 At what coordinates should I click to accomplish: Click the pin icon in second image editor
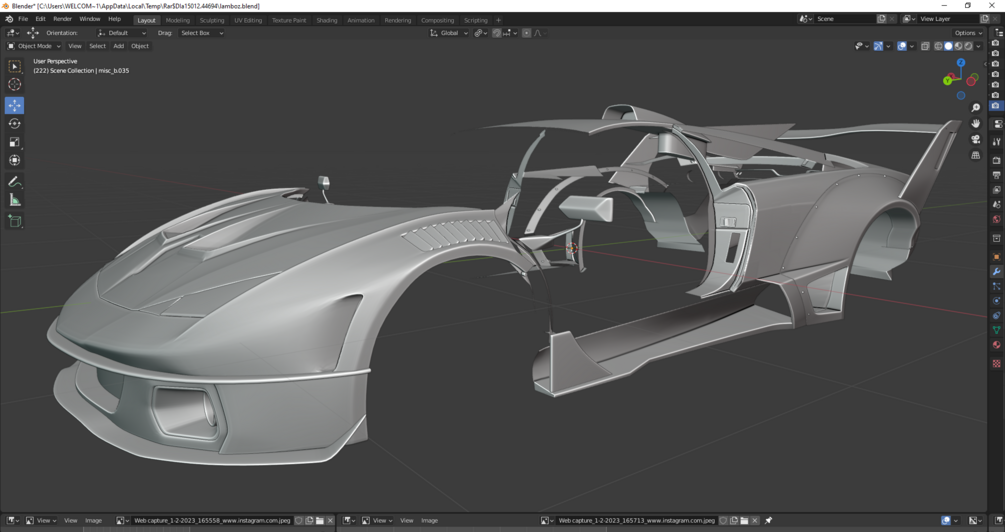(768, 520)
